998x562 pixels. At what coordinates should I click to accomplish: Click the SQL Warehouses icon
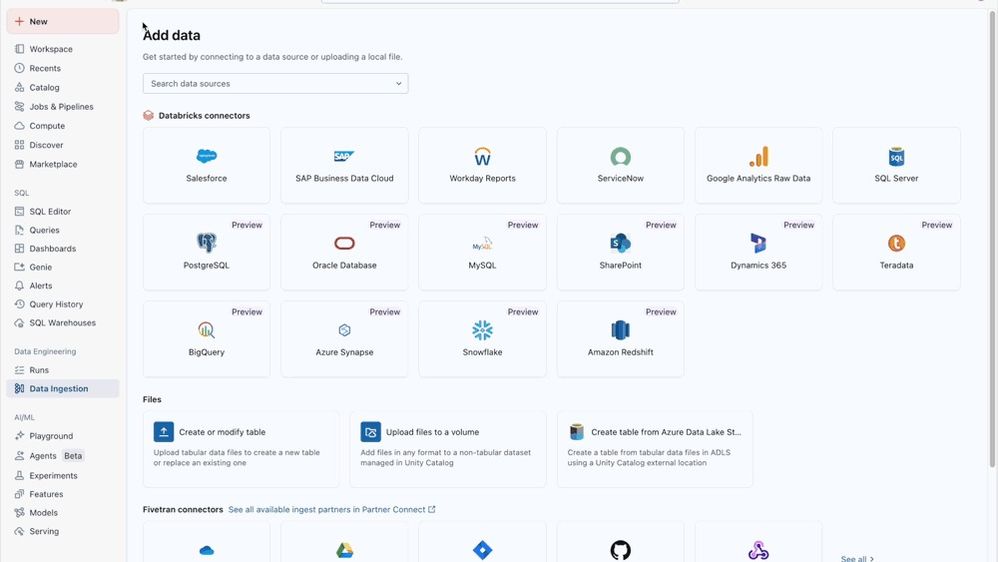(19, 323)
